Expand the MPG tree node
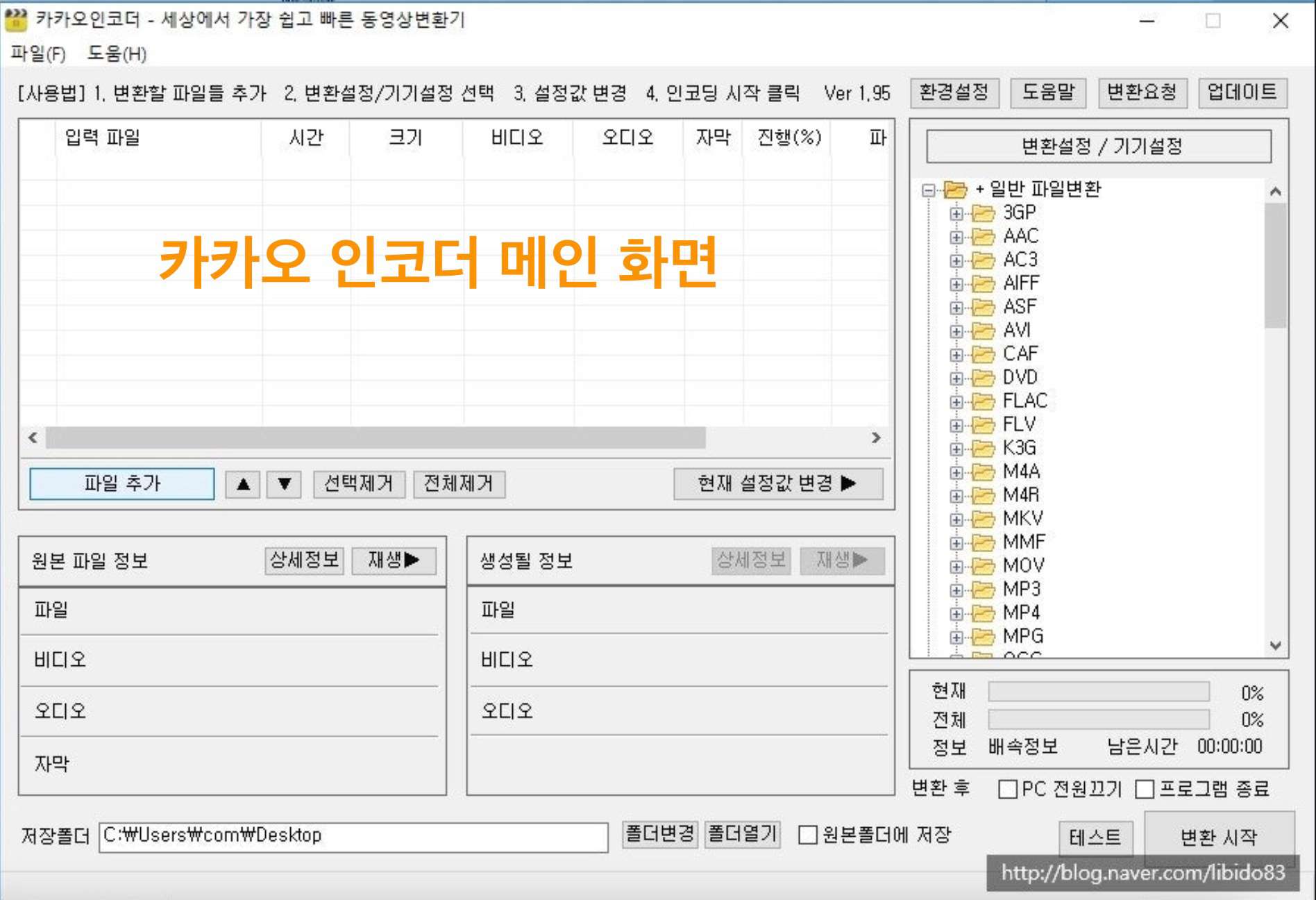Viewport: 1316px width, 900px height. pyautogui.click(x=956, y=637)
